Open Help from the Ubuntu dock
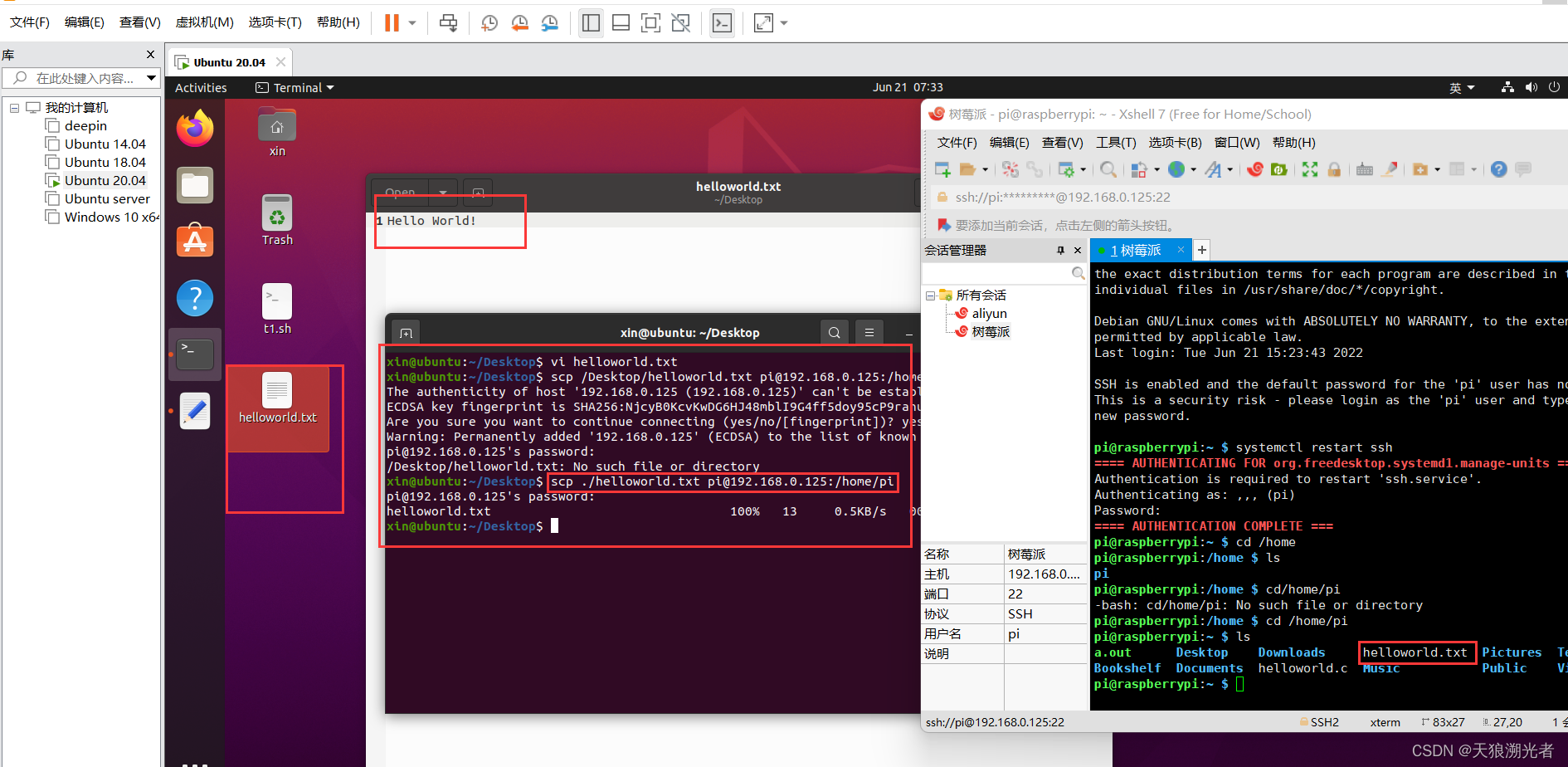This screenshot has width=1568, height=767. coord(195,298)
